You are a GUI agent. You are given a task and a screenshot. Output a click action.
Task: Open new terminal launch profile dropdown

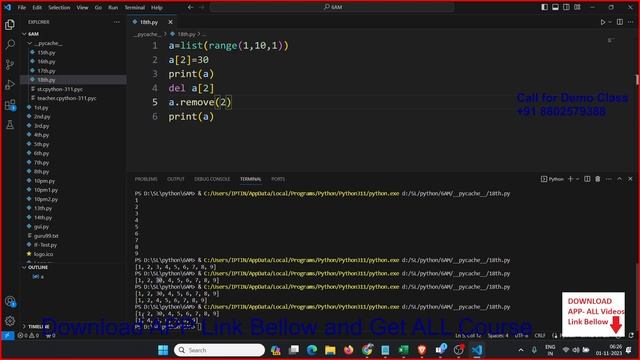[x=578, y=179]
